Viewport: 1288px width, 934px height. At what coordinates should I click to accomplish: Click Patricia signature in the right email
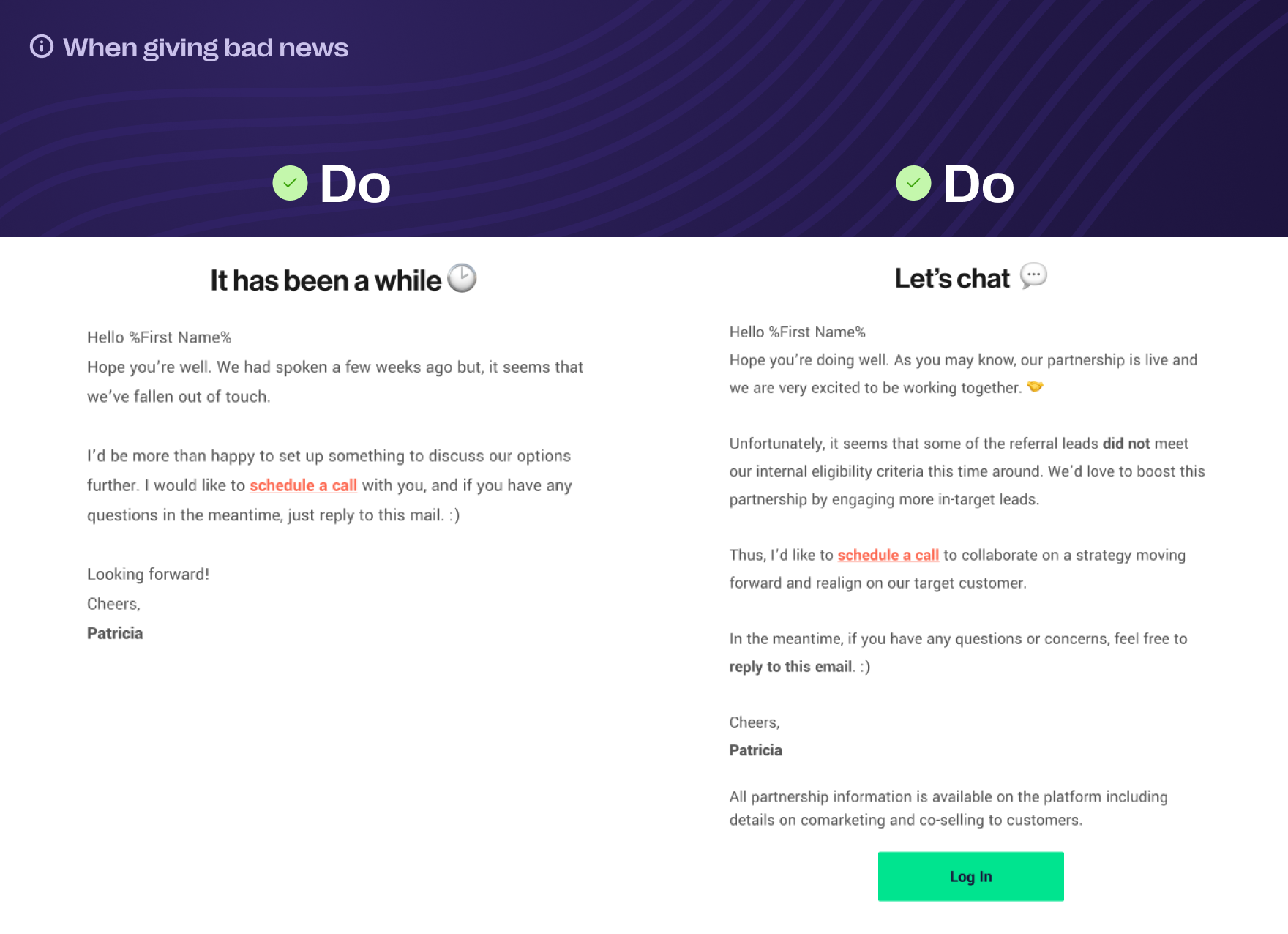[755, 750]
